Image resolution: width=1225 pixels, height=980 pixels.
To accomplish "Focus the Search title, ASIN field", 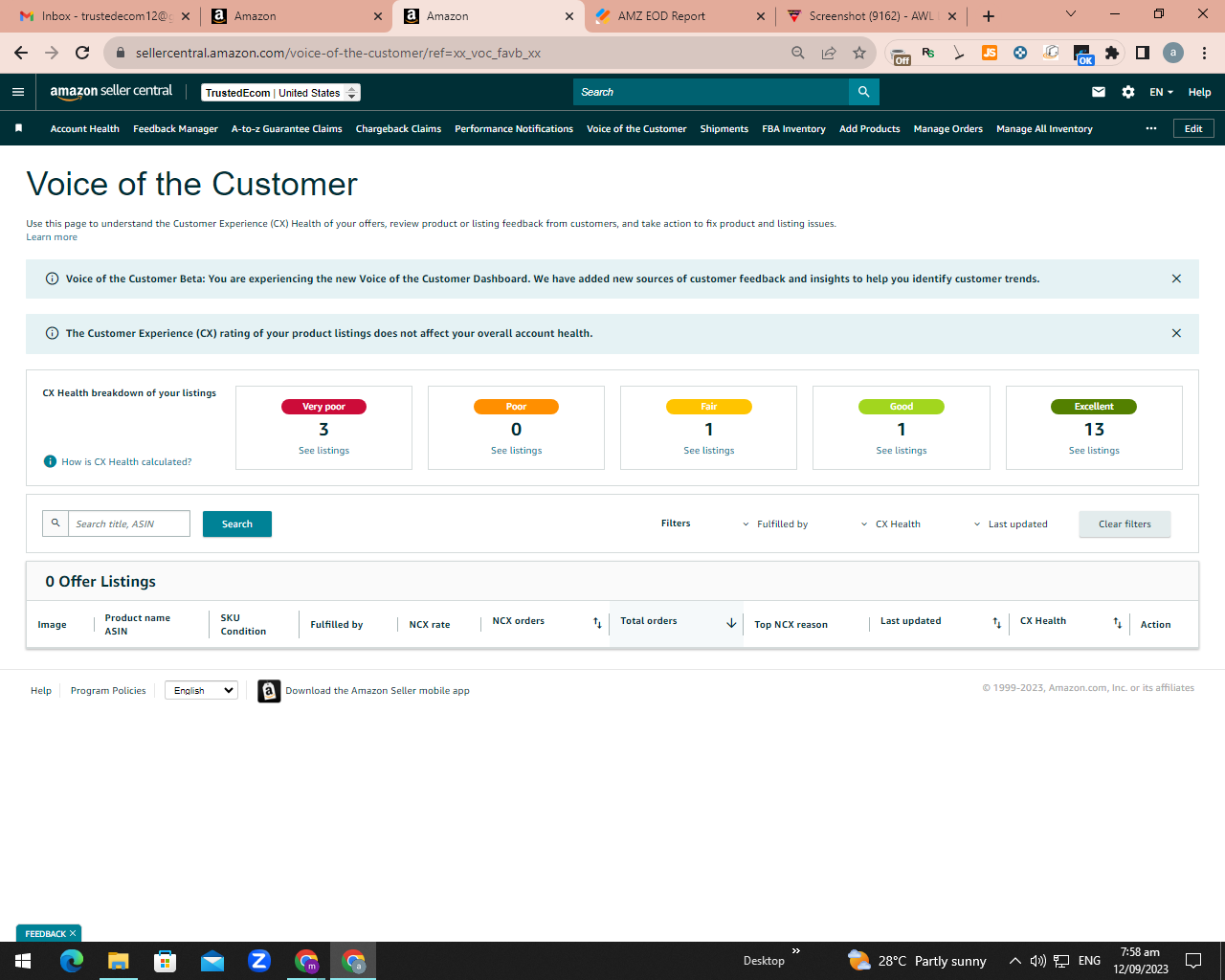I will click(128, 523).
